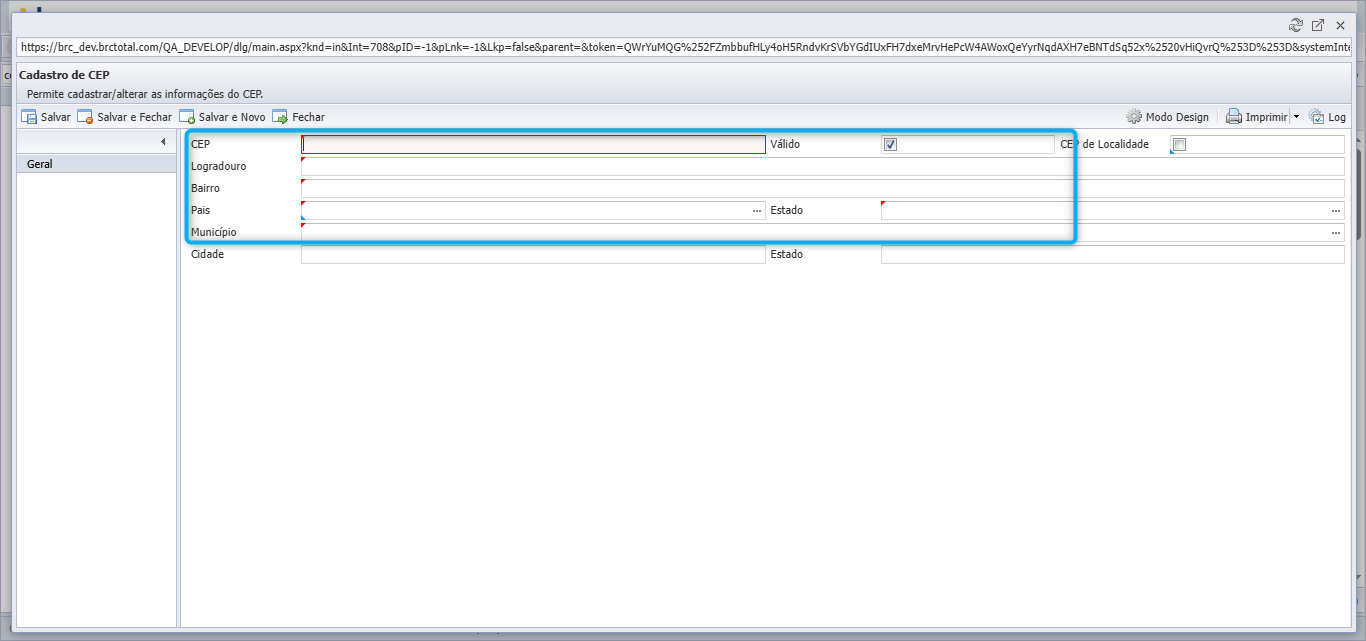Reload the dialog with the refresh icon
The height and width of the screenshot is (641, 1366).
coord(1296,25)
